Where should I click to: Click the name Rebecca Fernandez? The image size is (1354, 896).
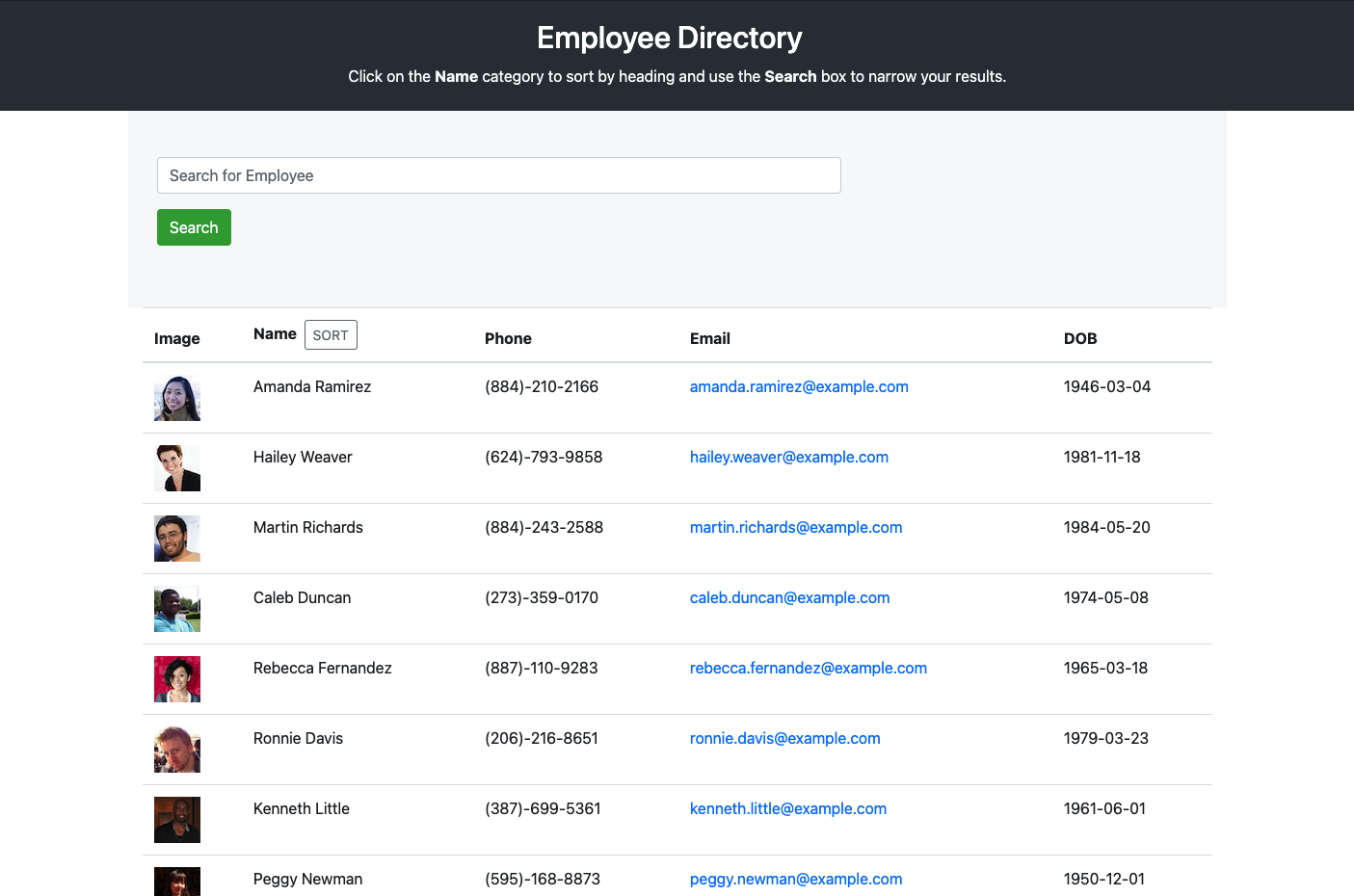(323, 668)
